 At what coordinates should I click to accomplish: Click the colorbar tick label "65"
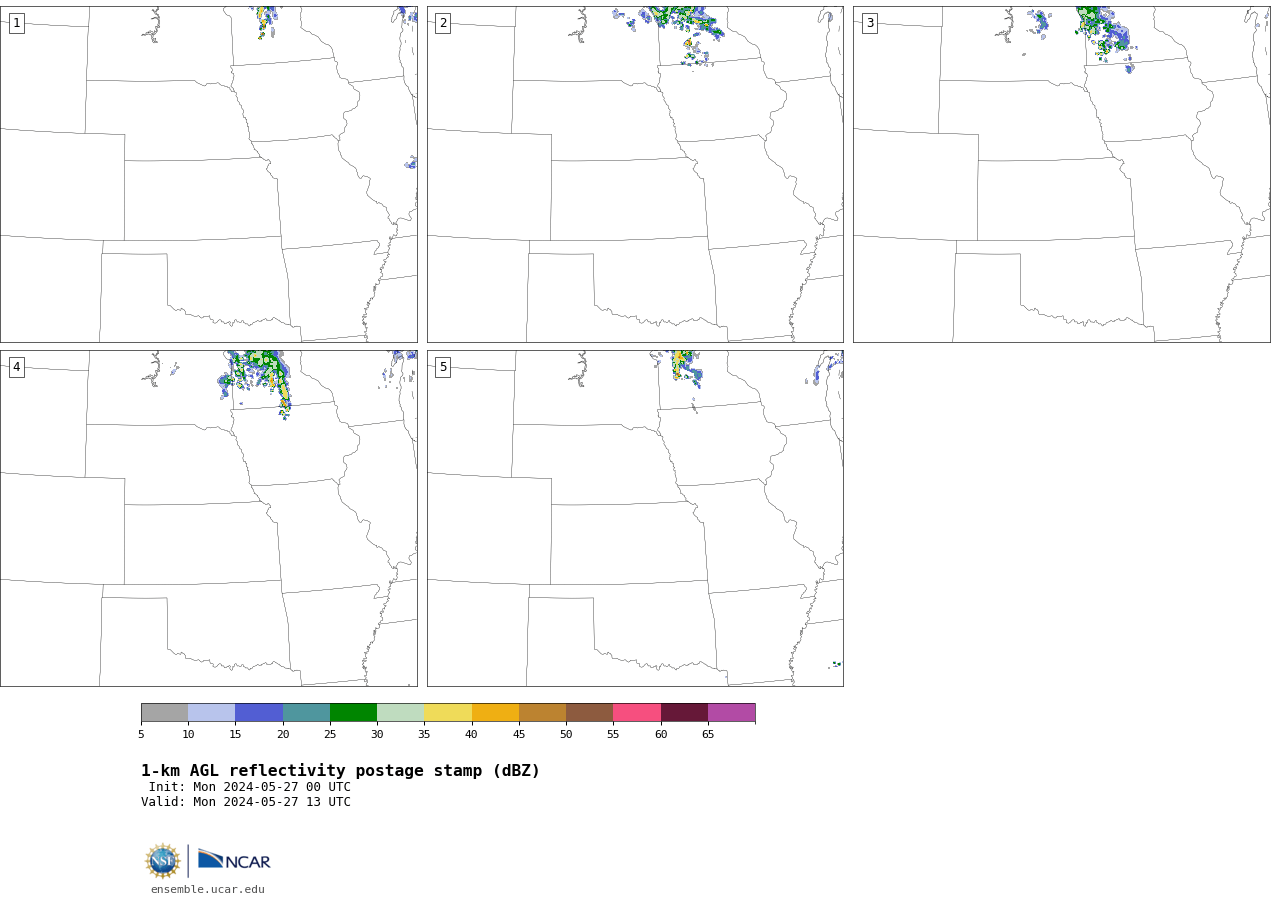pos(708,735)
